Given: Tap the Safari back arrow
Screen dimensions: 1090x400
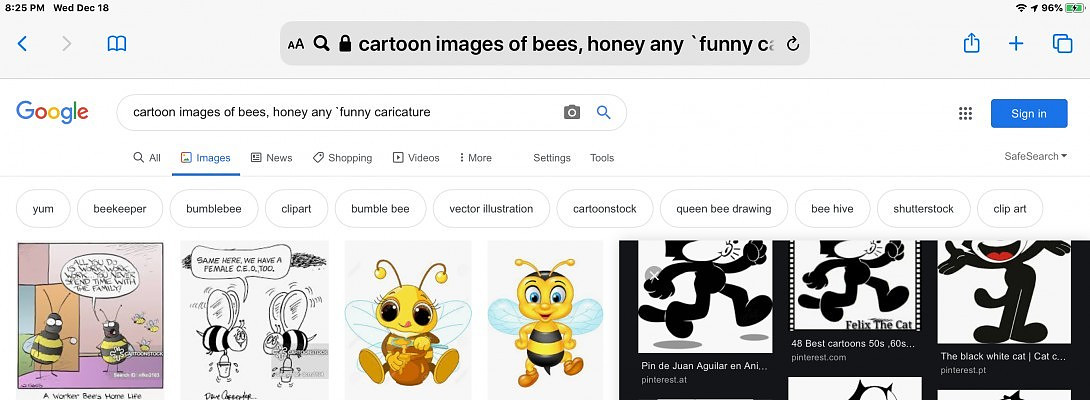Looking at the screenshot, I should [x=22, y=44].
